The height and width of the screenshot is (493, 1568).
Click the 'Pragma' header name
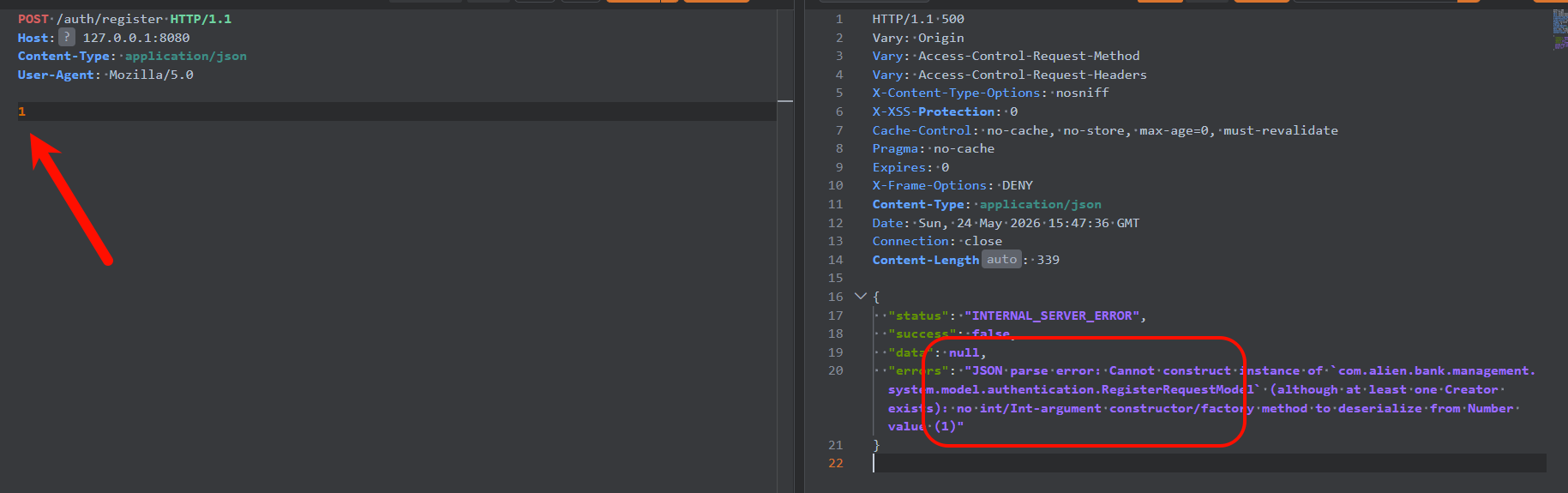point(895,148)
